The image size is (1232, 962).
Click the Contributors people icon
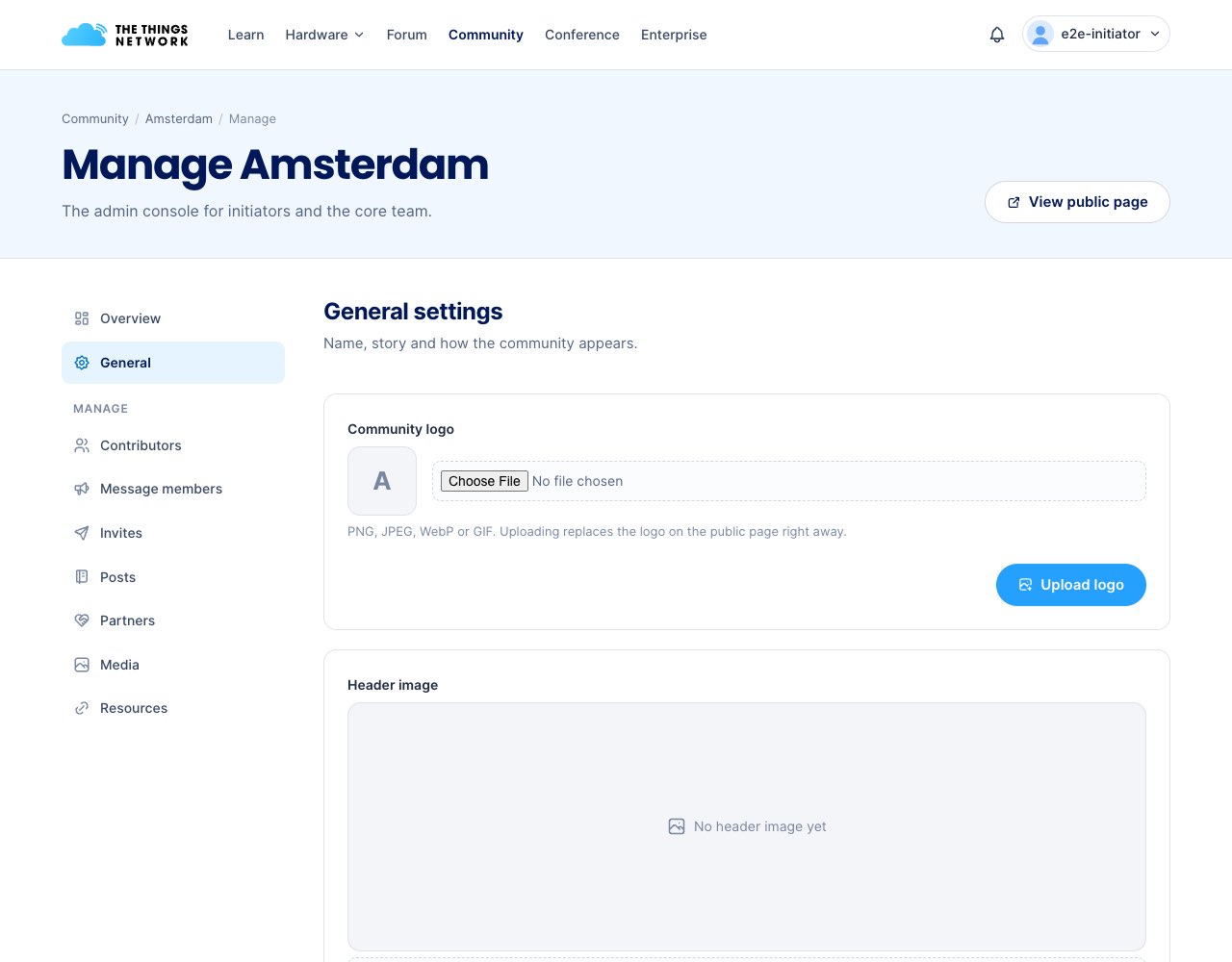82,445
